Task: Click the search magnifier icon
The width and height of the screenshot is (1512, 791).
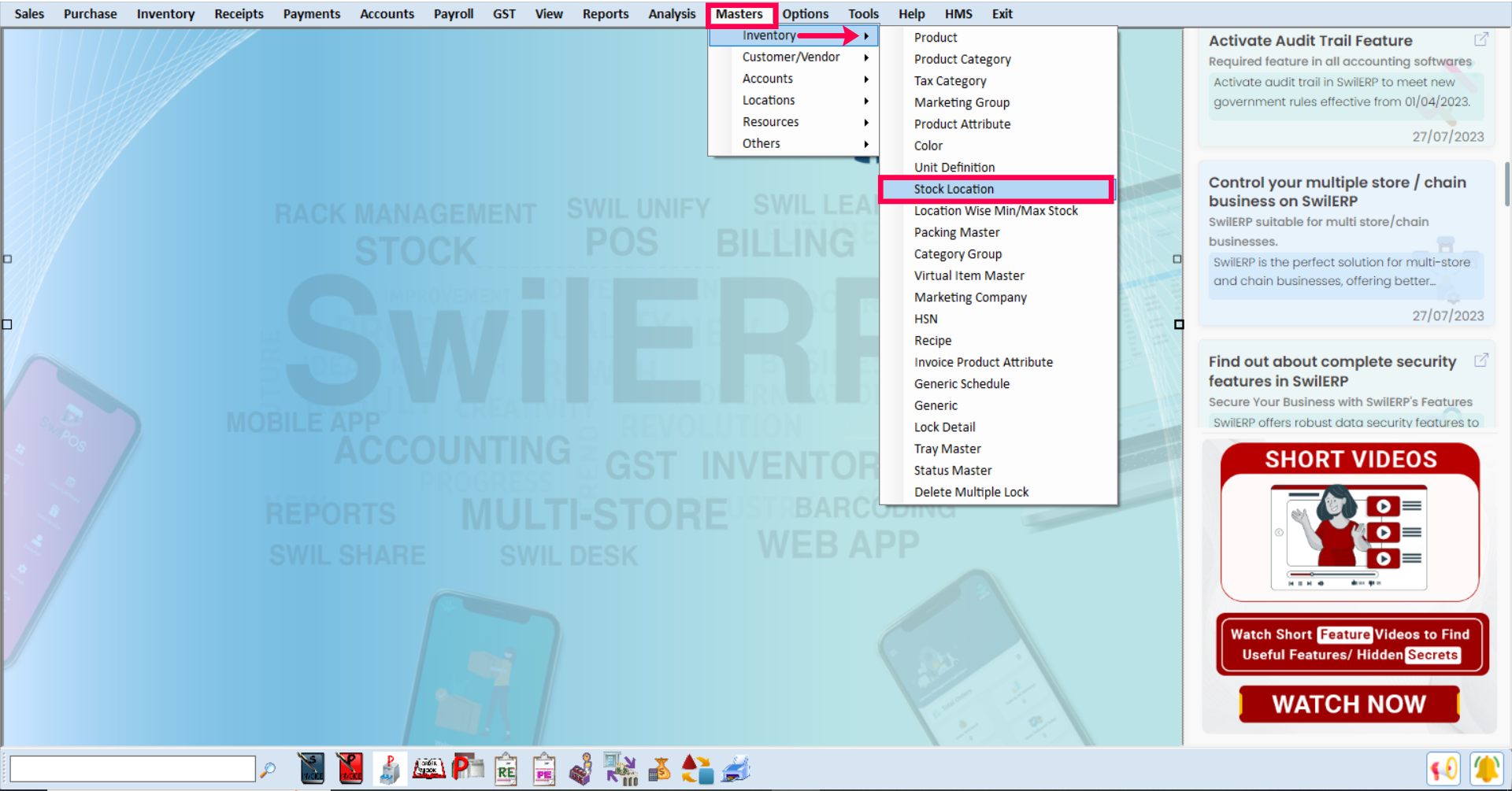Action: [269, 770]
